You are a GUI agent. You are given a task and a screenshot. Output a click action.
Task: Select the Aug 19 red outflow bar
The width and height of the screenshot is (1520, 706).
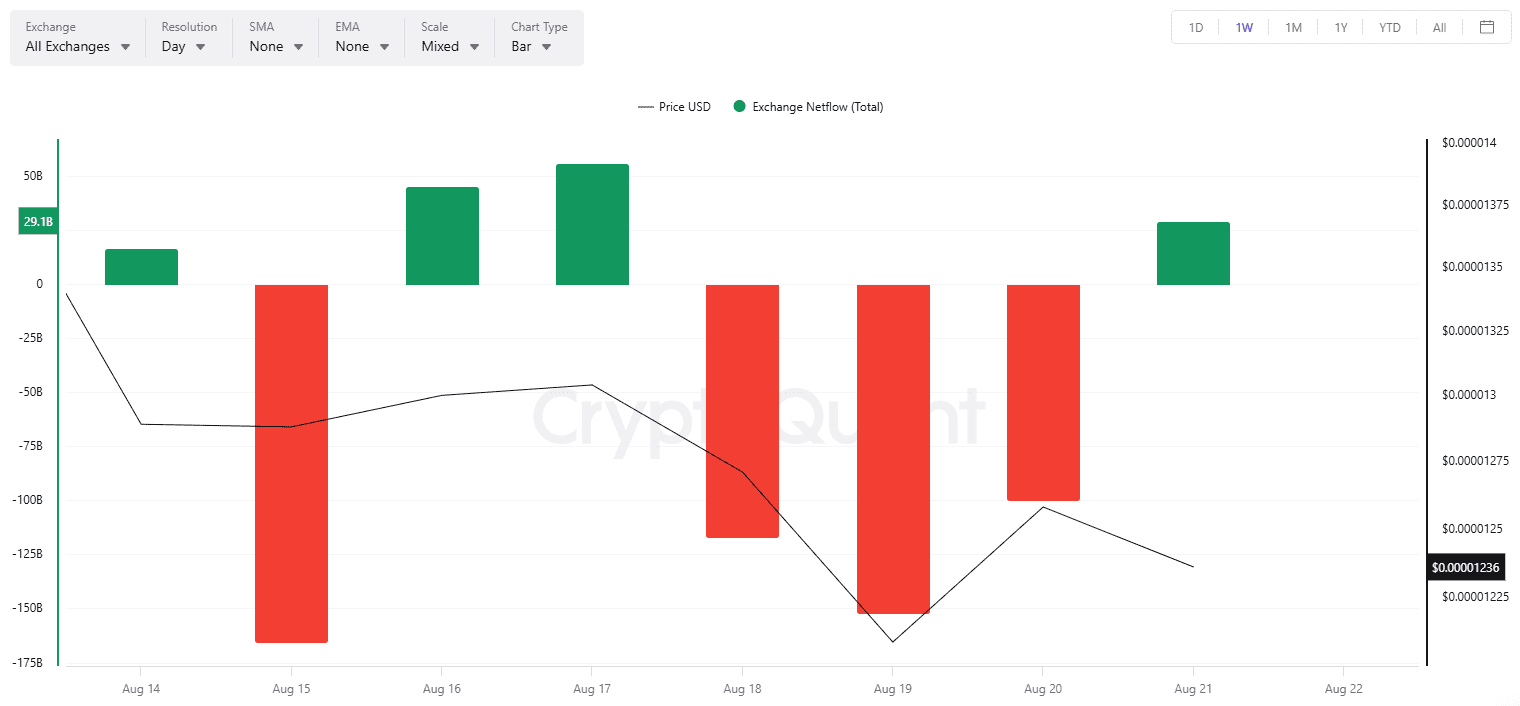point(893,448)
